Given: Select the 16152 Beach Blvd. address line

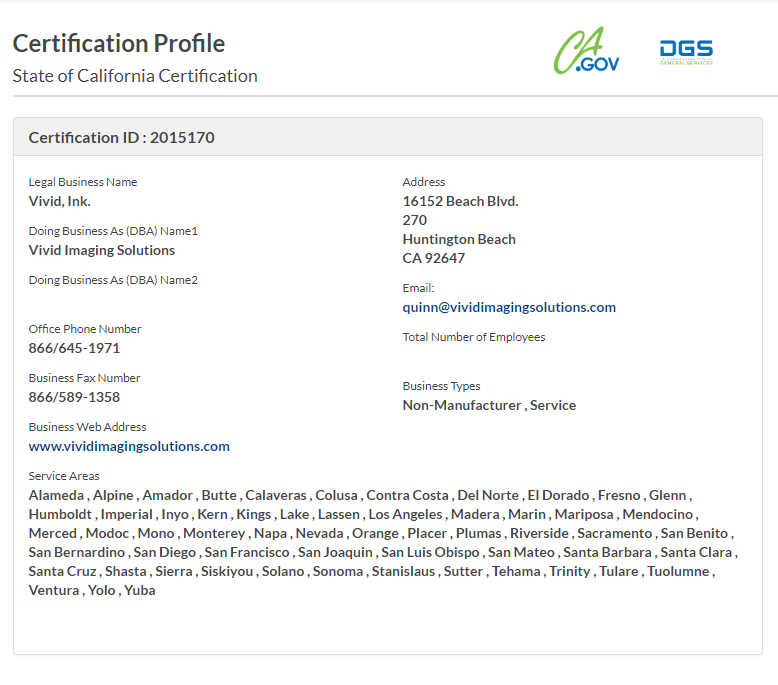Looking at the screenshot, I should (460, 201).
